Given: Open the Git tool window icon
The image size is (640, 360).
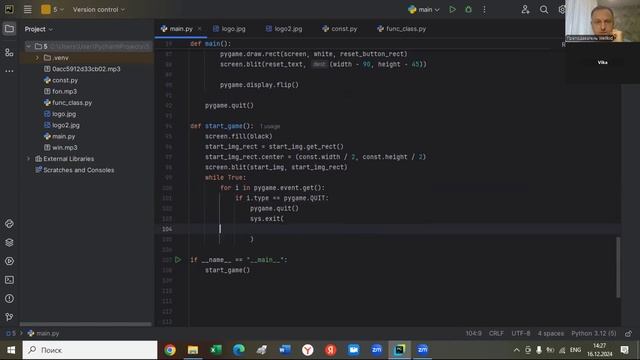Looking at the screenshot, I should tap(9, 317).
